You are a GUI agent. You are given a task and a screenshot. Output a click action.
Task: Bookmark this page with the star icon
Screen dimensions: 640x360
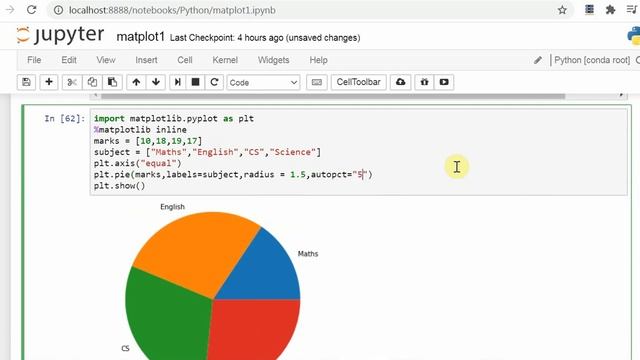562,10
